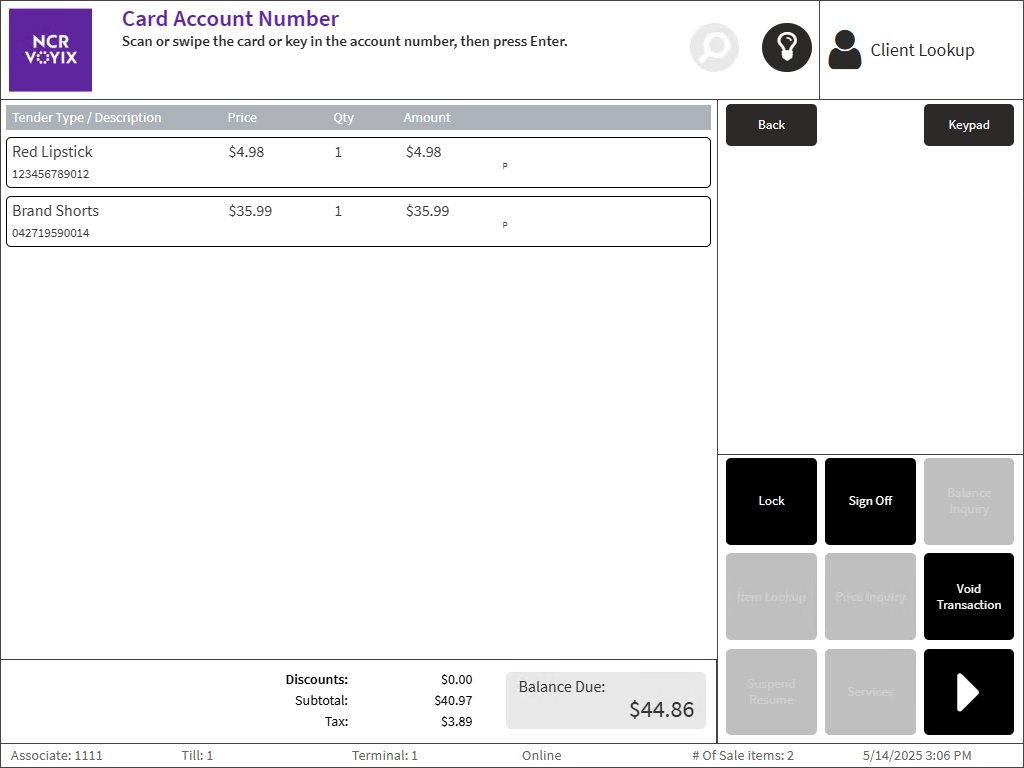Open Item Lookup

(771, 597)
